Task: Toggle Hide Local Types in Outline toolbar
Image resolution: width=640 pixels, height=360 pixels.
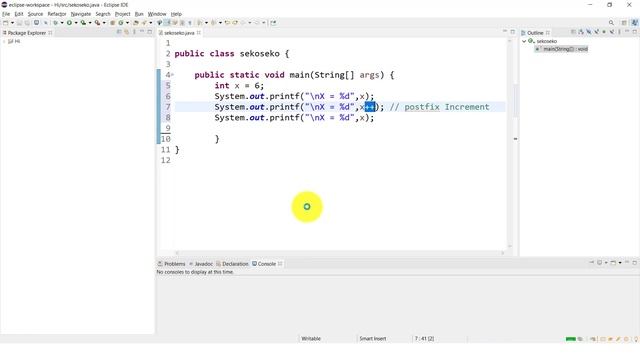Action: (x=612, y=32)
